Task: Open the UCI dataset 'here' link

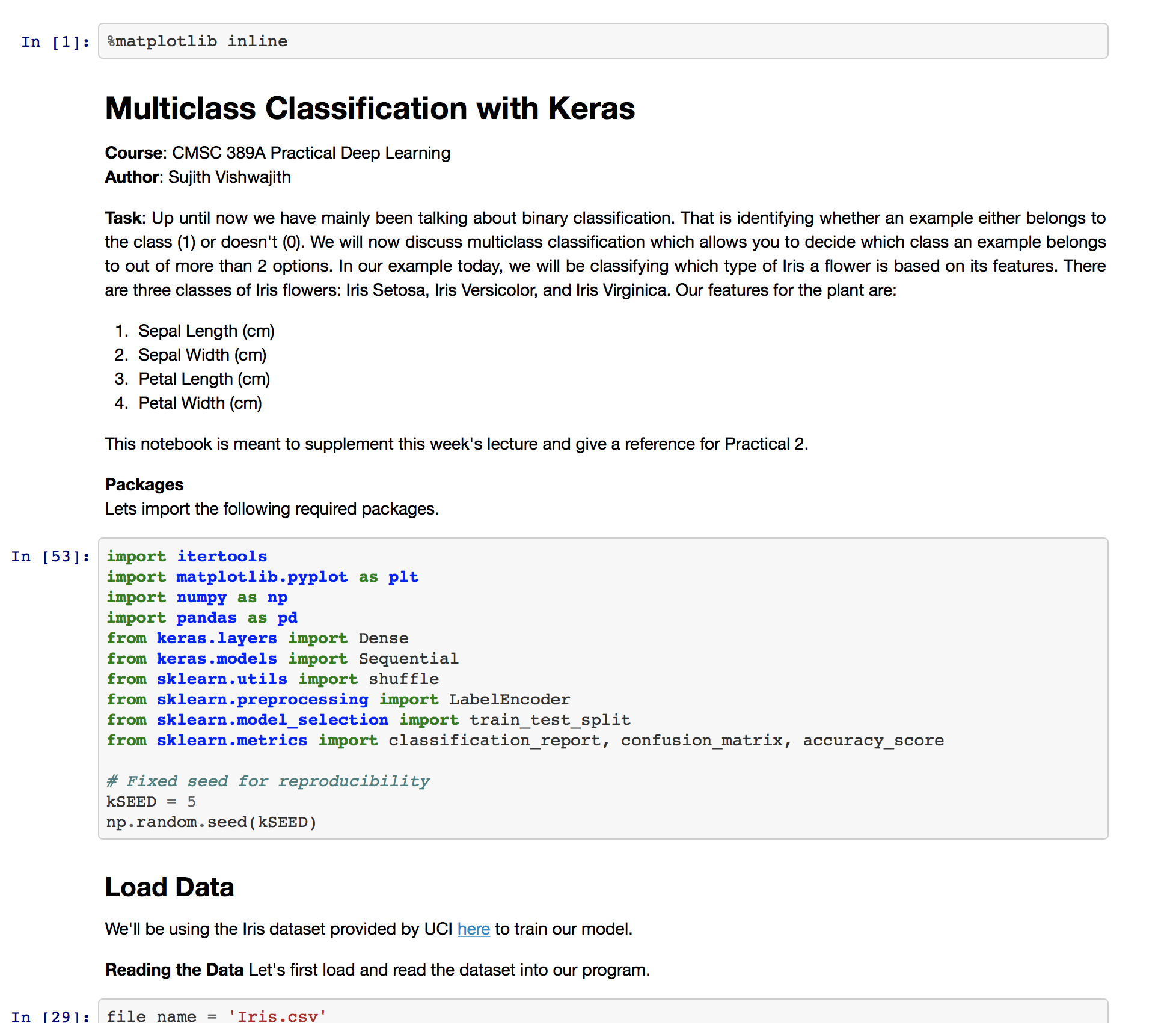Action: point(473,929)
